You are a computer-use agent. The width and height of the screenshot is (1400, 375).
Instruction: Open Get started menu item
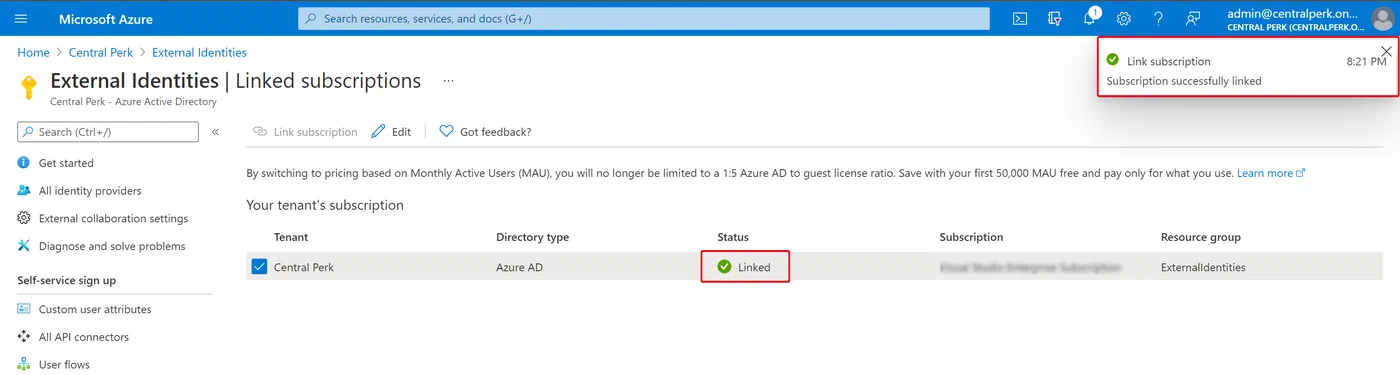(x=66, y=163)
